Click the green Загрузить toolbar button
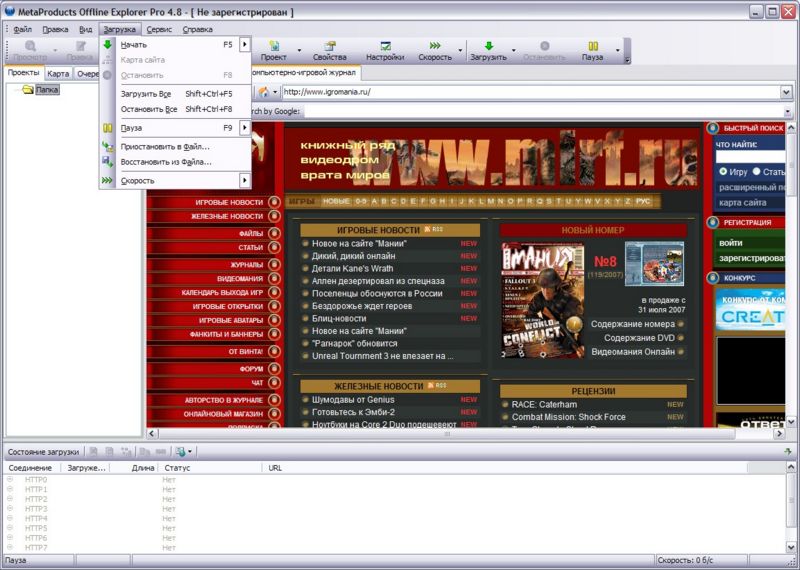The height and width of the screenshot is (570, 800). (x=488, y=51)
